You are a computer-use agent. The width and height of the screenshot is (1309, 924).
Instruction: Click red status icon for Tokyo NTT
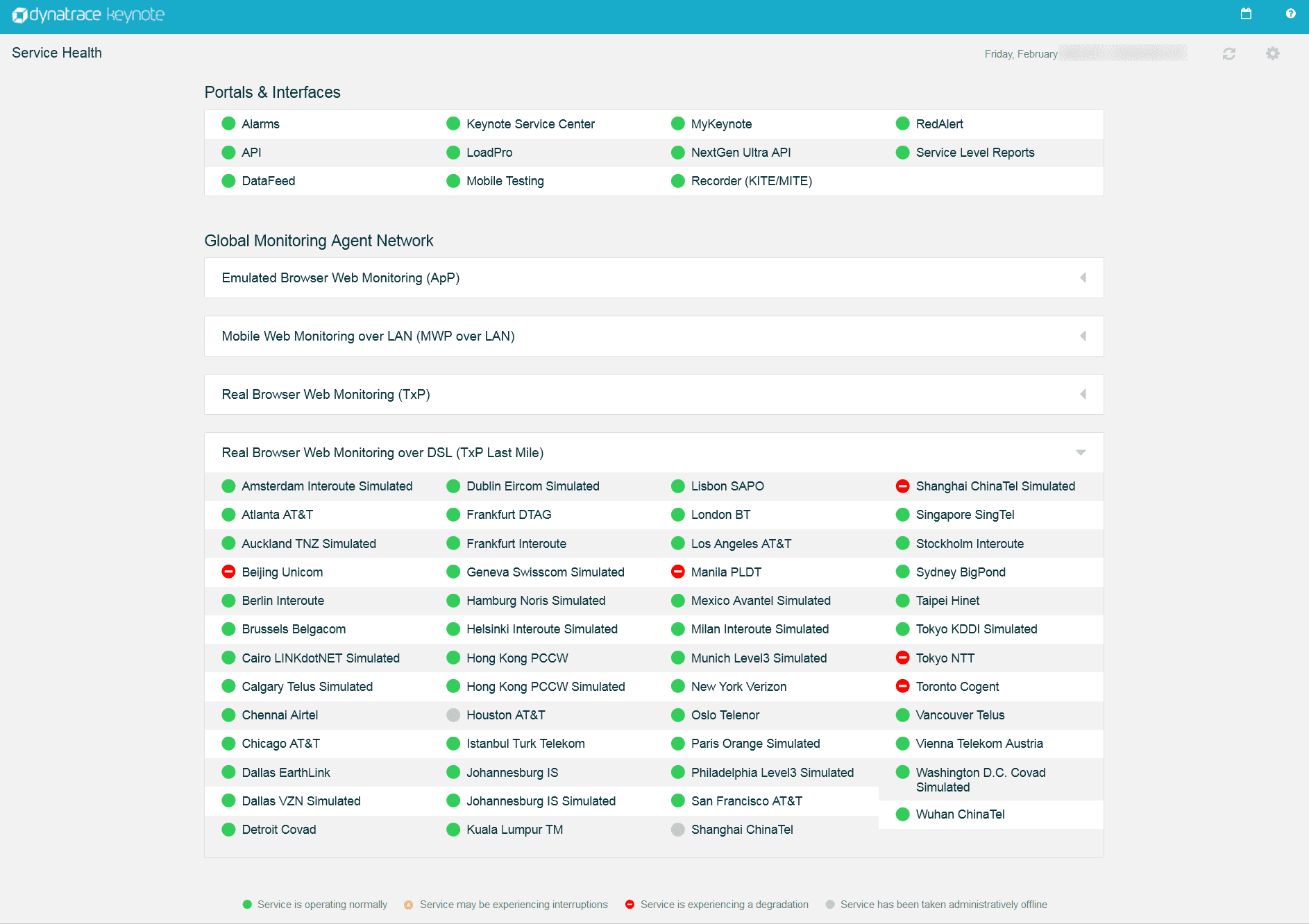pyautogui.click(x=903, y=658)
